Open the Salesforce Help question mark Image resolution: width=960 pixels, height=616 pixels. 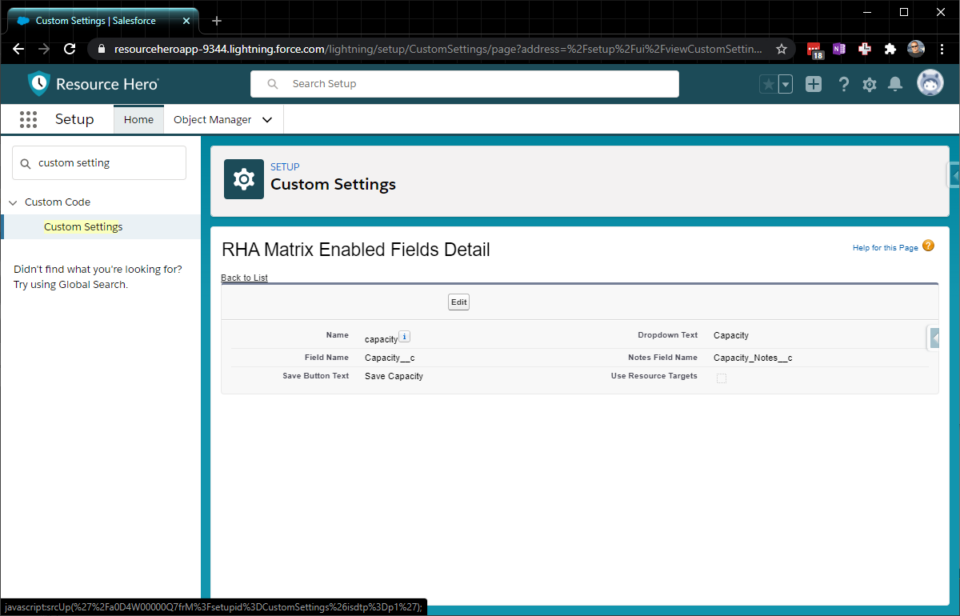tap(844, 84)
